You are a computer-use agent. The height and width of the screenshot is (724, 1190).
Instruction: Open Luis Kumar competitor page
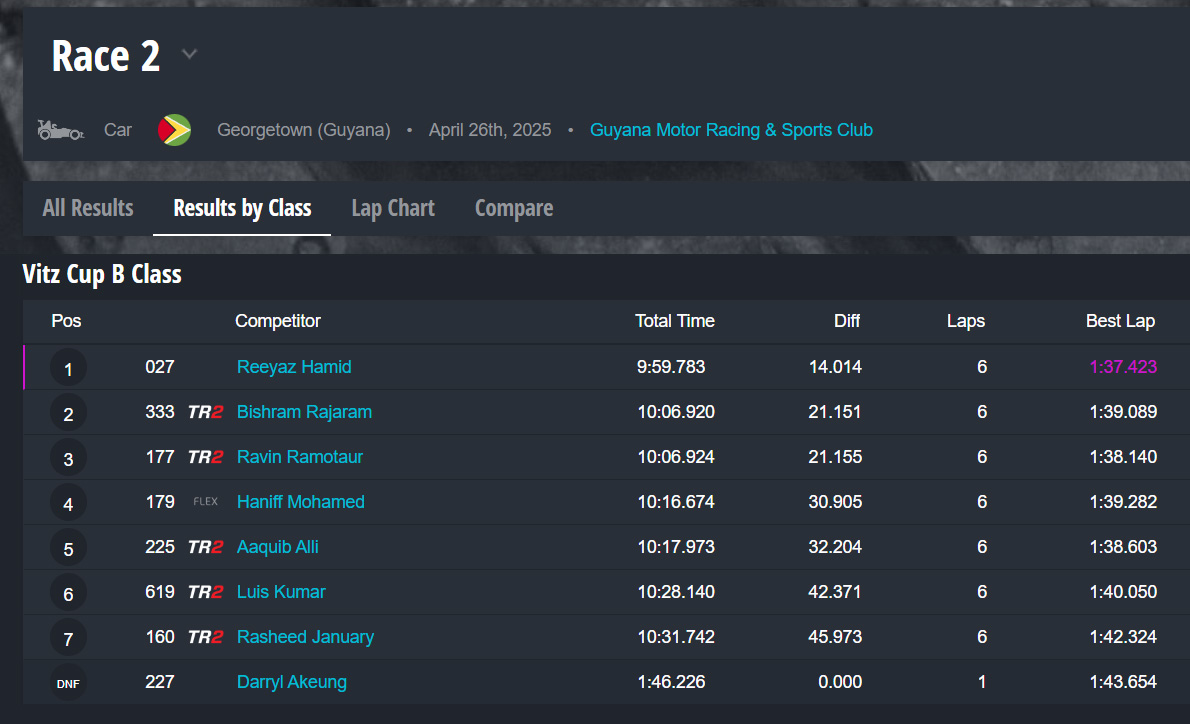[x=281, y=592]
